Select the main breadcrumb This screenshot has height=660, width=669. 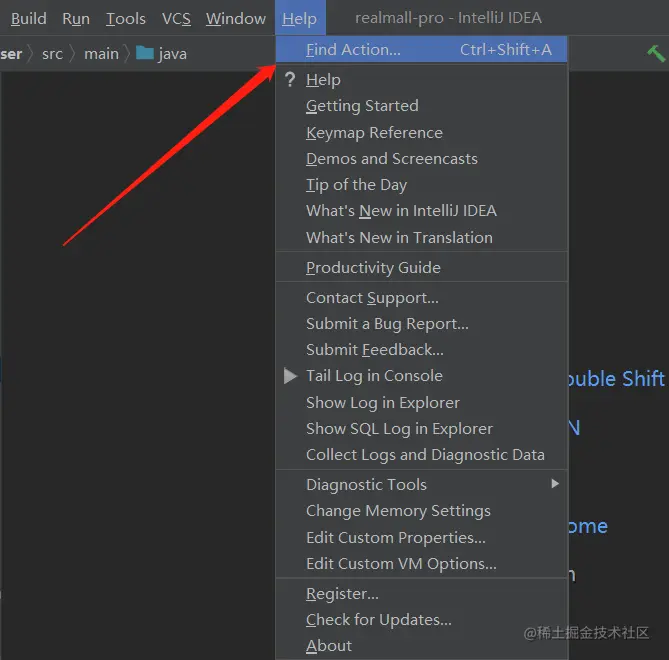(x=101, y=54)
